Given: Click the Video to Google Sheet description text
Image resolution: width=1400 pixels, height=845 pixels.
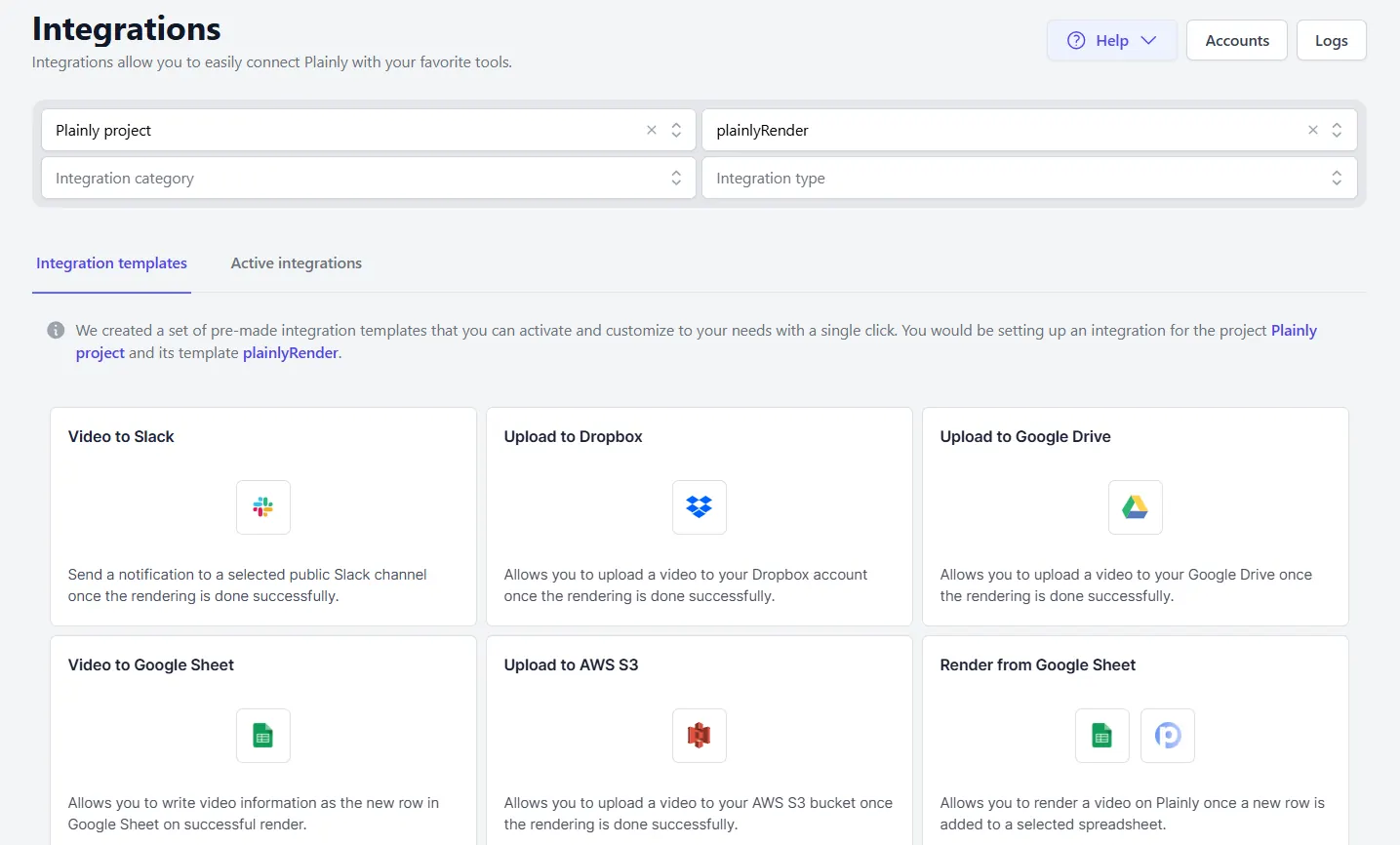Looking at the screenshot, I should (254, 814).
